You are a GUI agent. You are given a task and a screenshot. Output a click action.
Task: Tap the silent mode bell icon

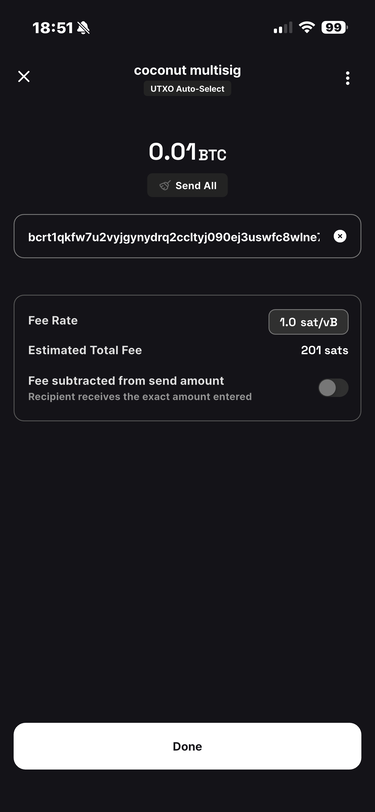[83, 28]
